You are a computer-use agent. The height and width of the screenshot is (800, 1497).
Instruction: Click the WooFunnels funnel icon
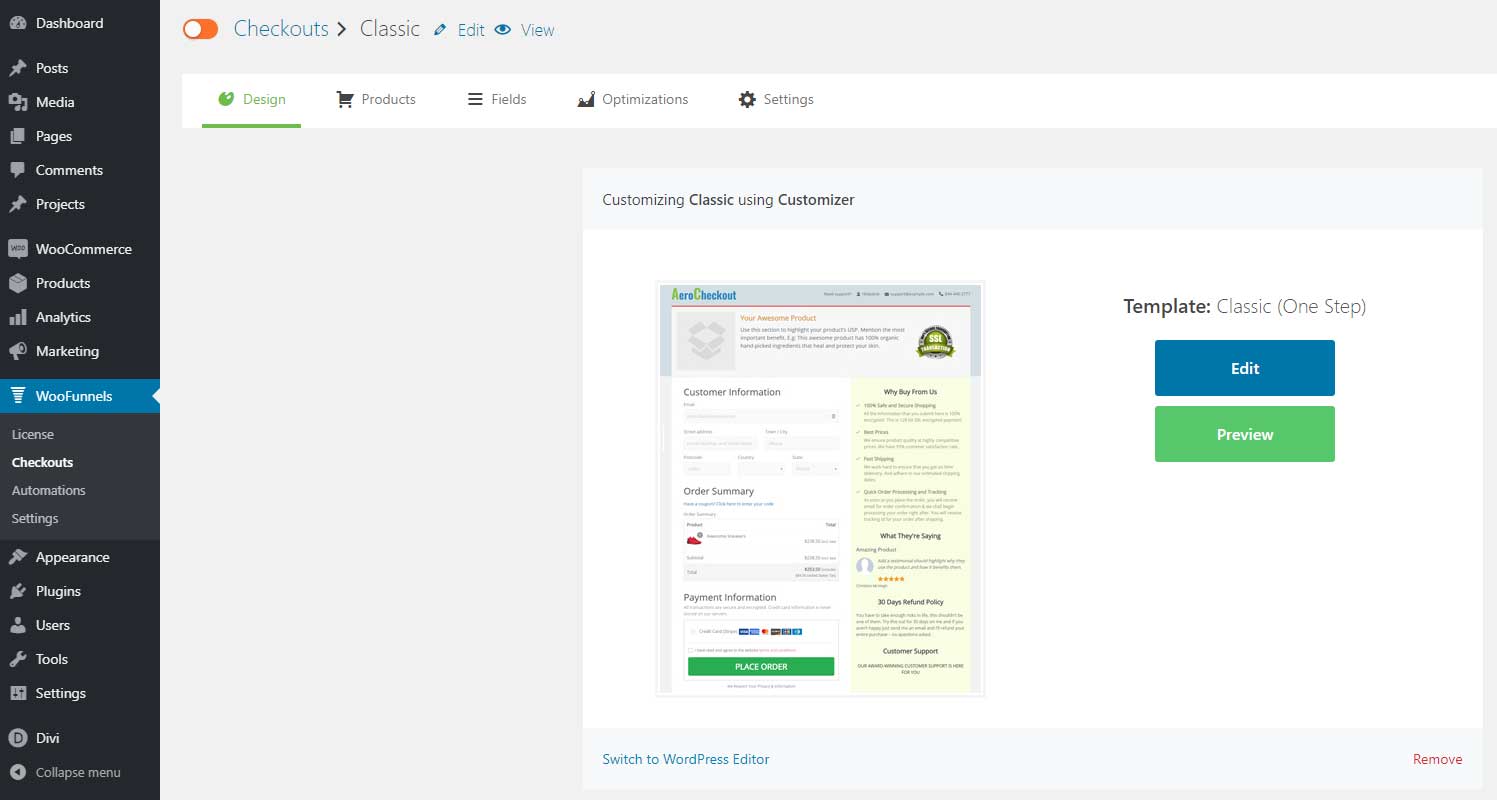(x=17, y=396)
